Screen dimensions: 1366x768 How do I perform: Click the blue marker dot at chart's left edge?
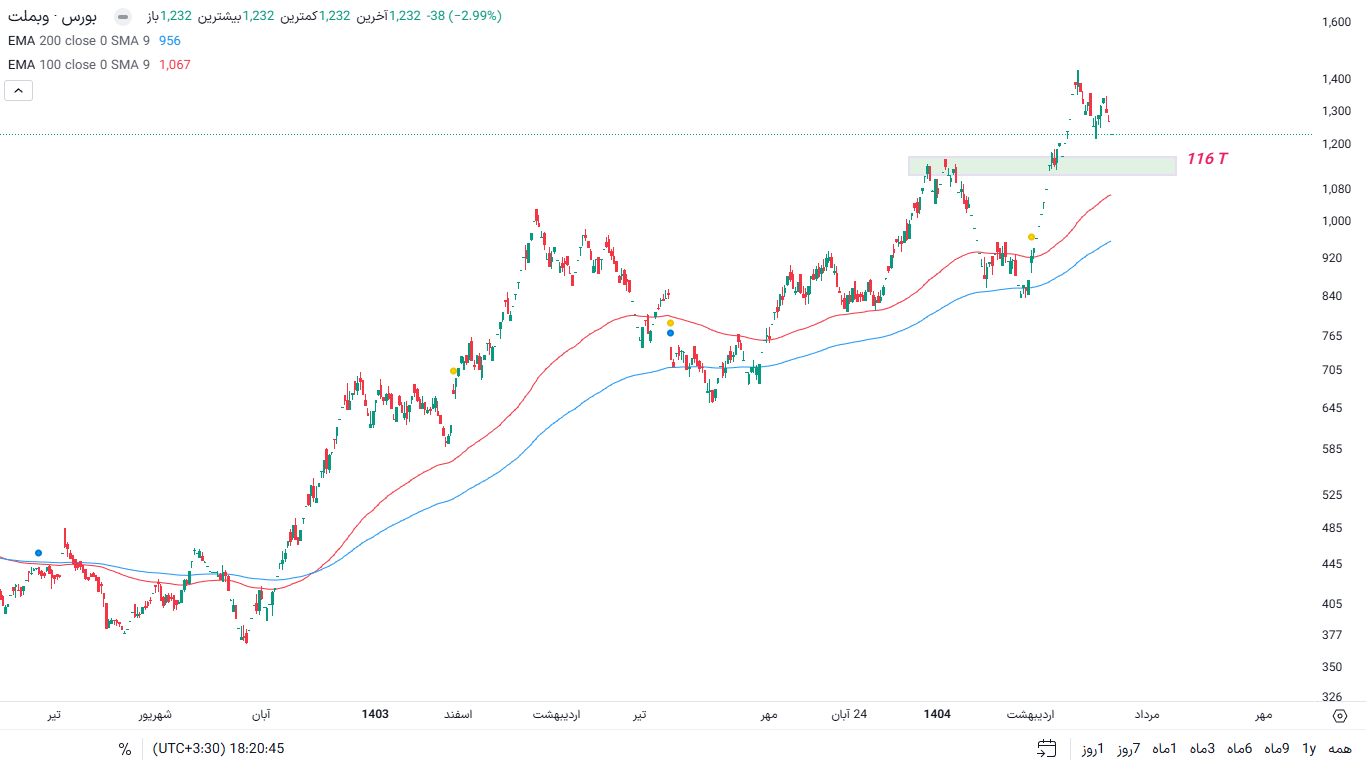pos(38,553)
